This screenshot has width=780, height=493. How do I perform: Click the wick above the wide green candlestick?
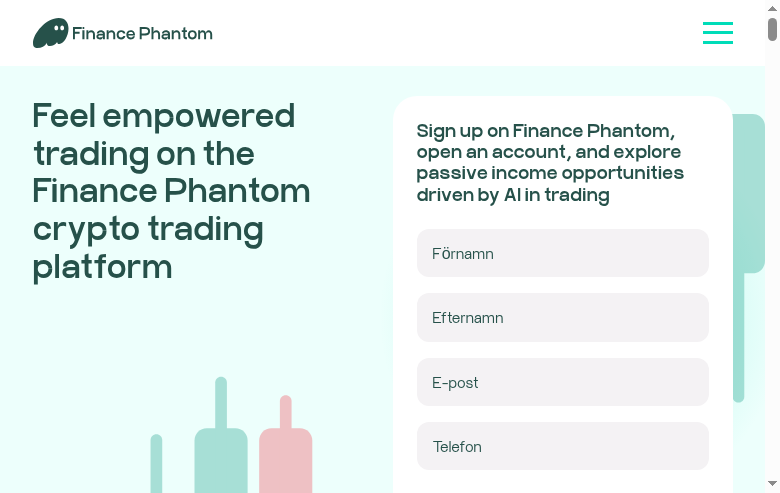221,402
